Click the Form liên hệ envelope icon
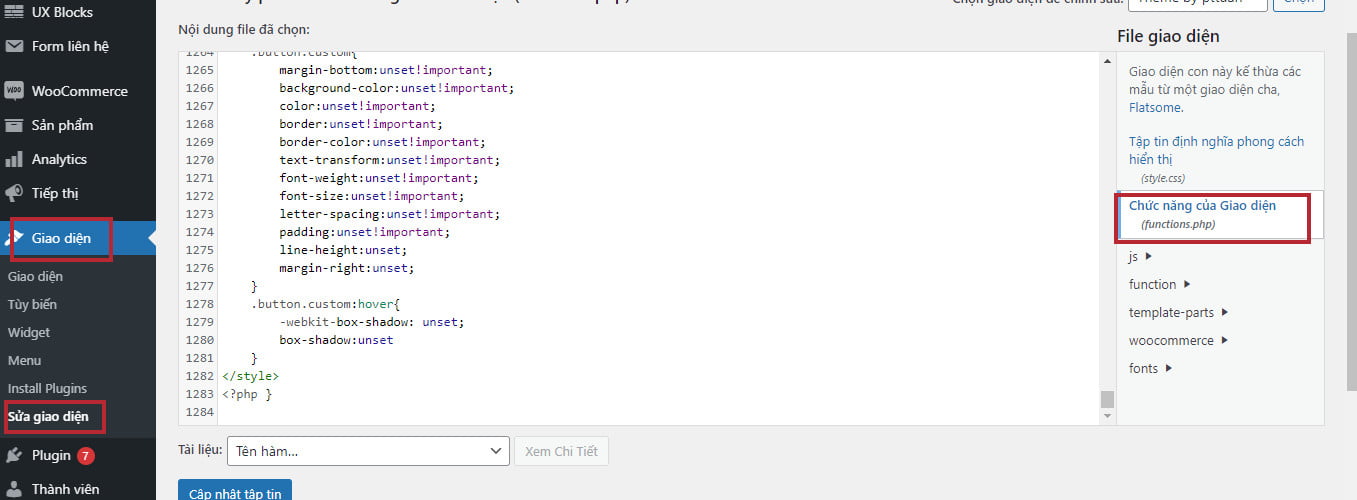This screenshot has height=500, width=1357. [14, 46]
